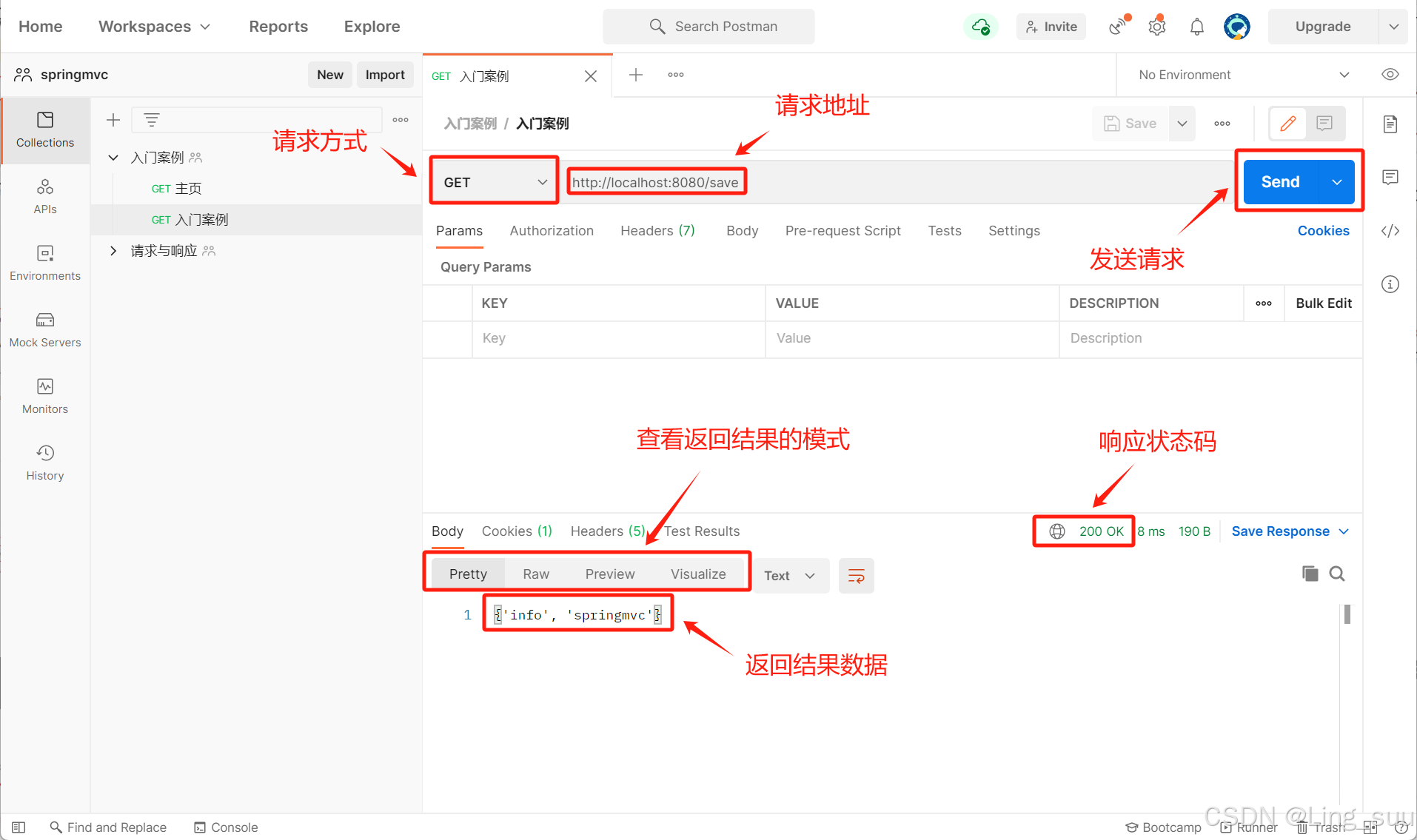Open documentation icon in right sidebar

coord(1390,124)
